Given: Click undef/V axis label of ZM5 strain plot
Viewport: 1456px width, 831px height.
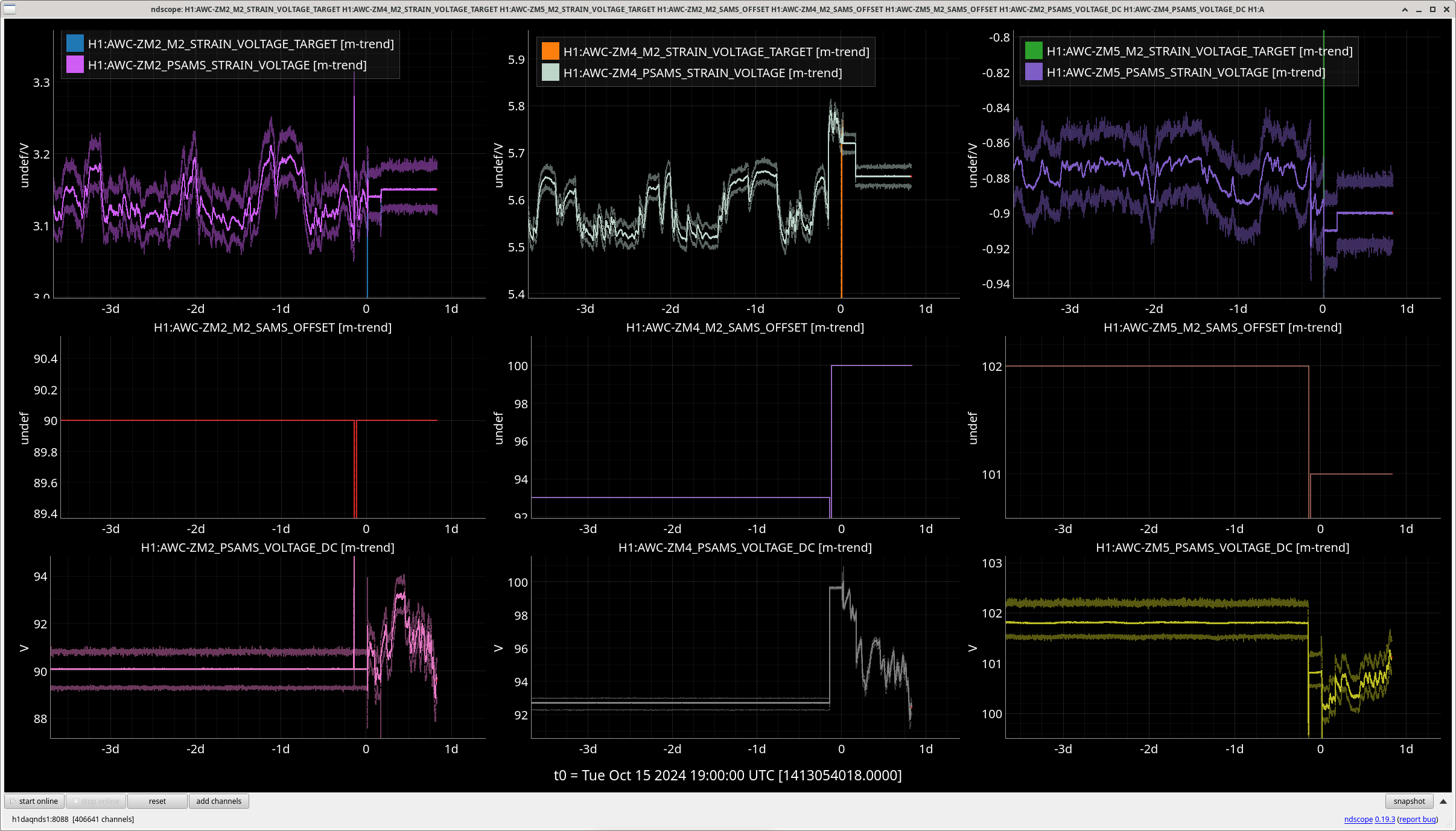Looking at the screenshot, I should [x=973, y=165].
